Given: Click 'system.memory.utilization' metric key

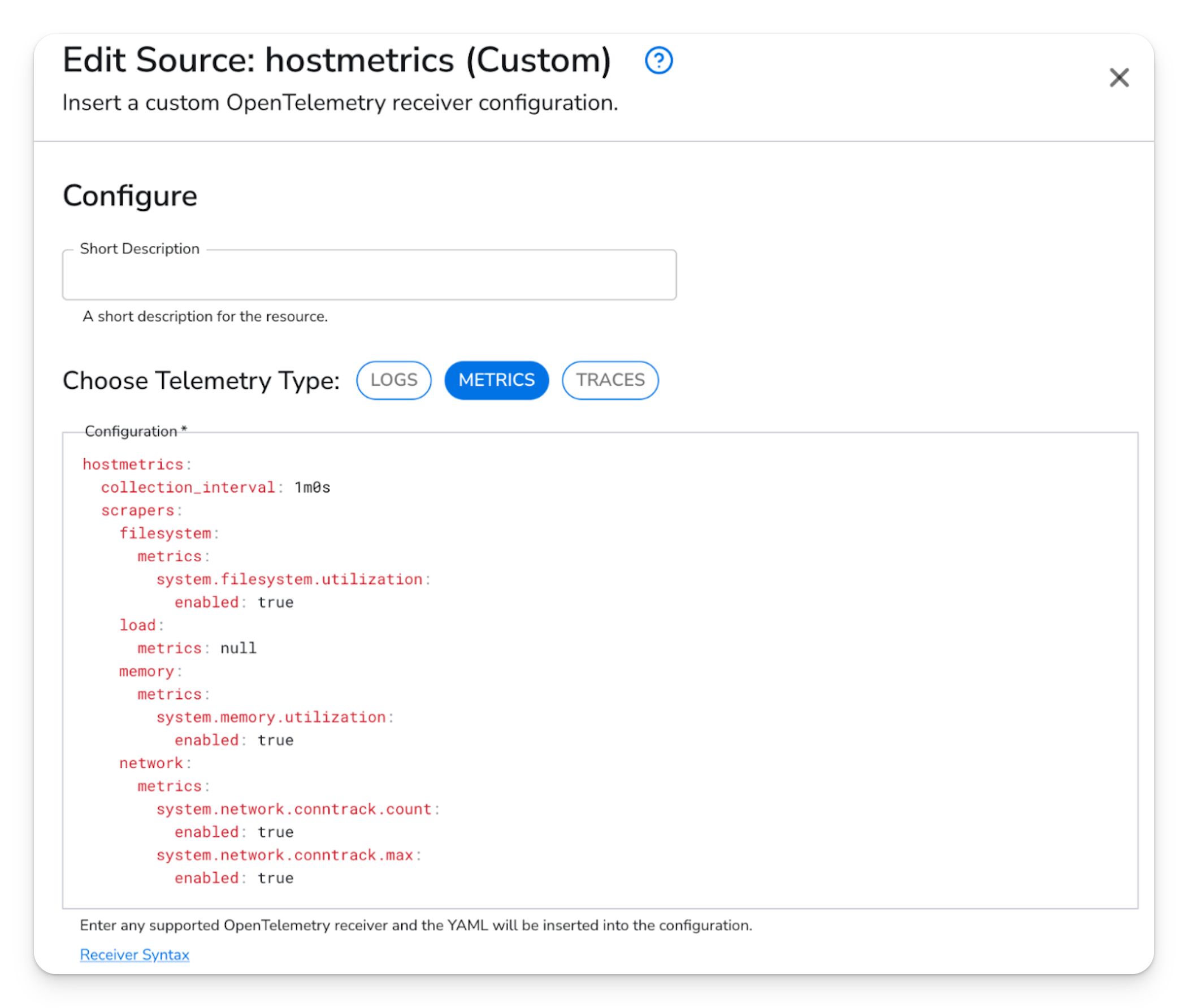Looking at the screenshot, I should [x=271, y=716].
